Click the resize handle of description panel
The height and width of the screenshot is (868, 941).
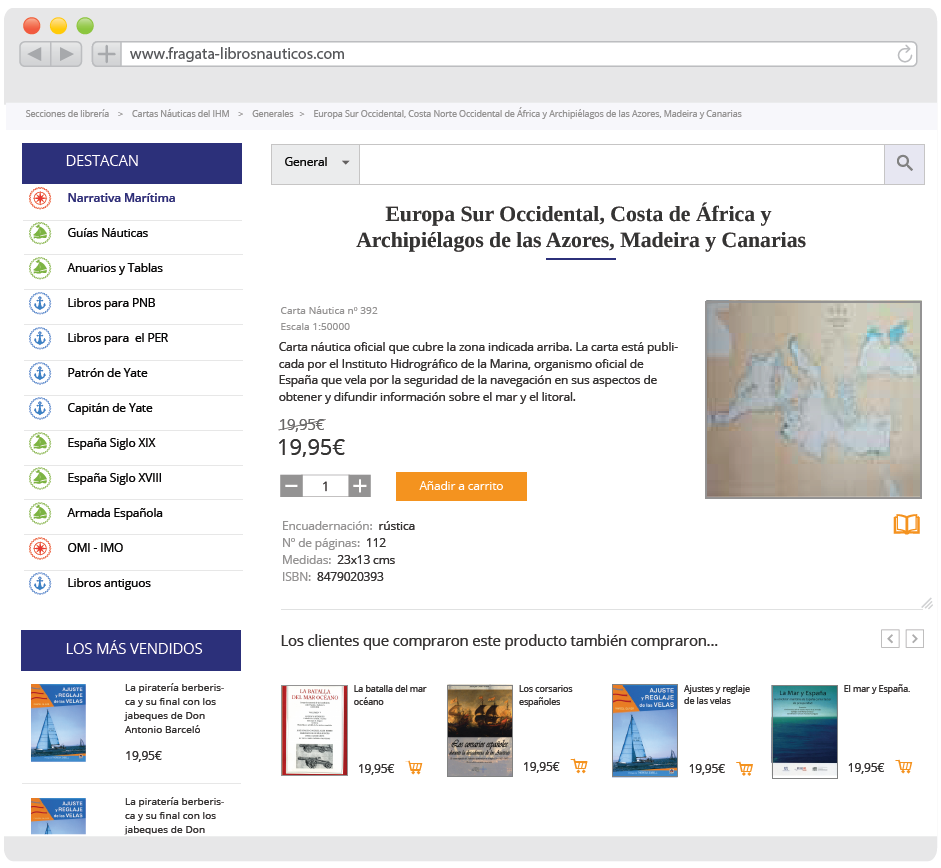pyautogui.click(x=927, y=603)
